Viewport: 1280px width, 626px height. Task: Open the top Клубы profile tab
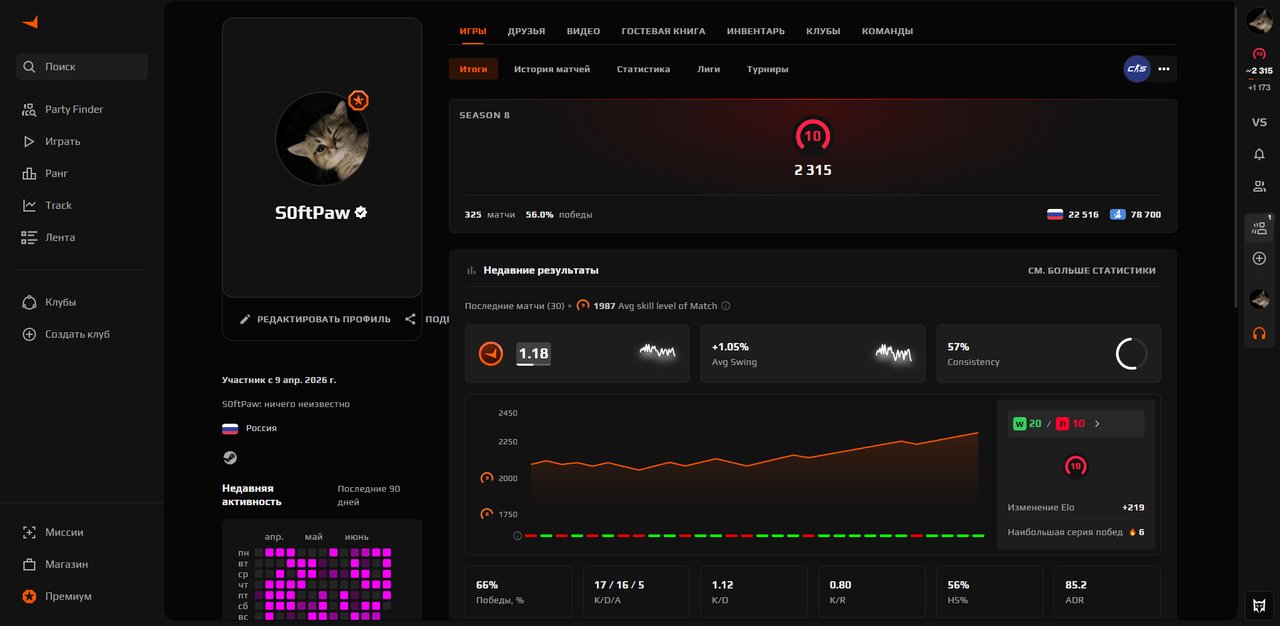pyautogui.click(x=823, y=31)
